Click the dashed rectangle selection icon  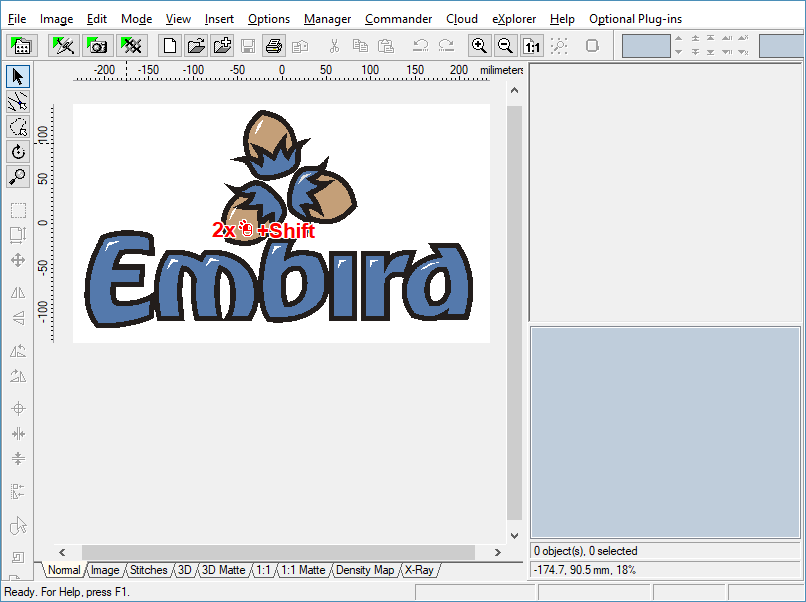point(18,210)
